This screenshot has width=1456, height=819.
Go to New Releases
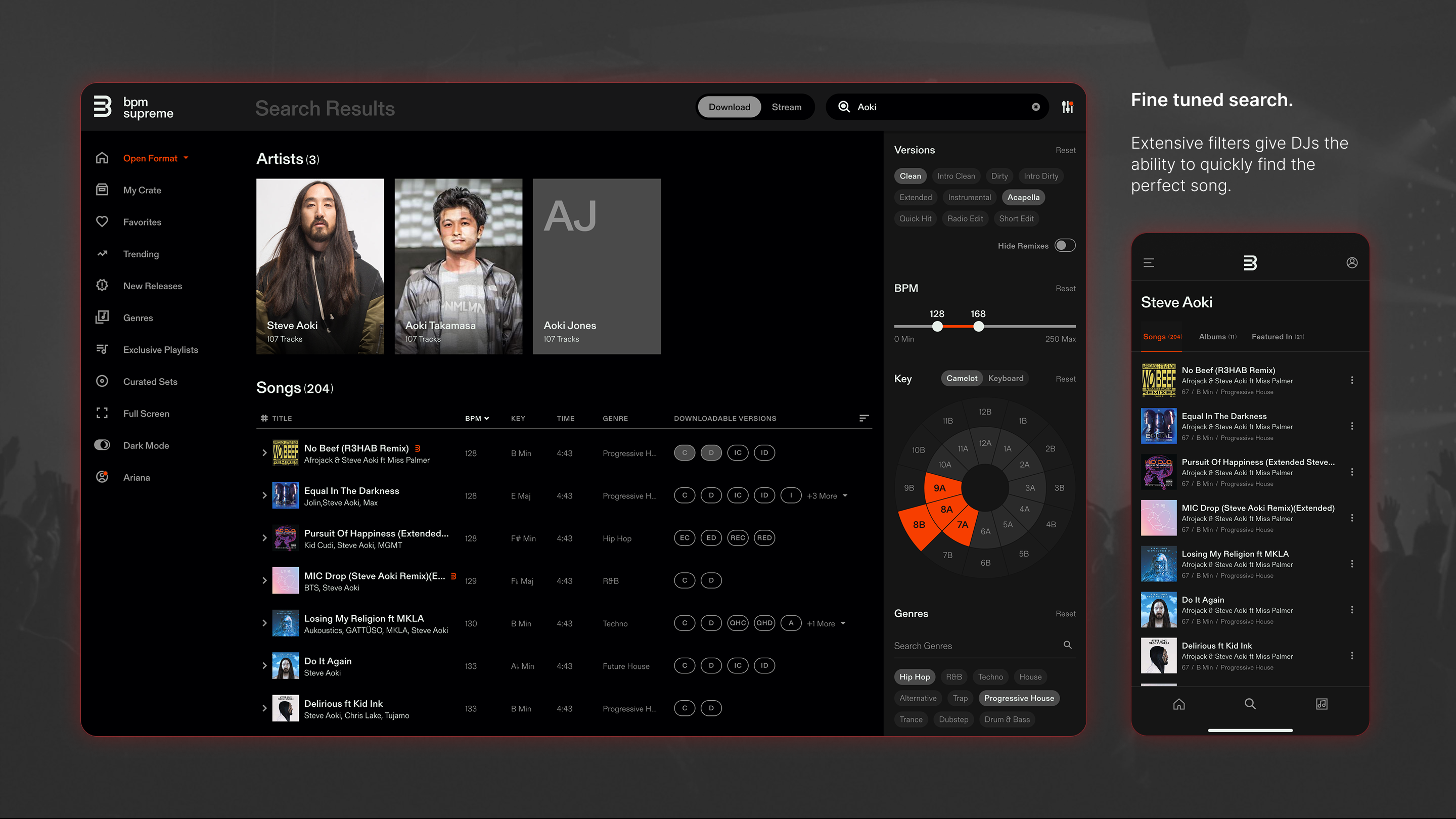coord(152,286)
